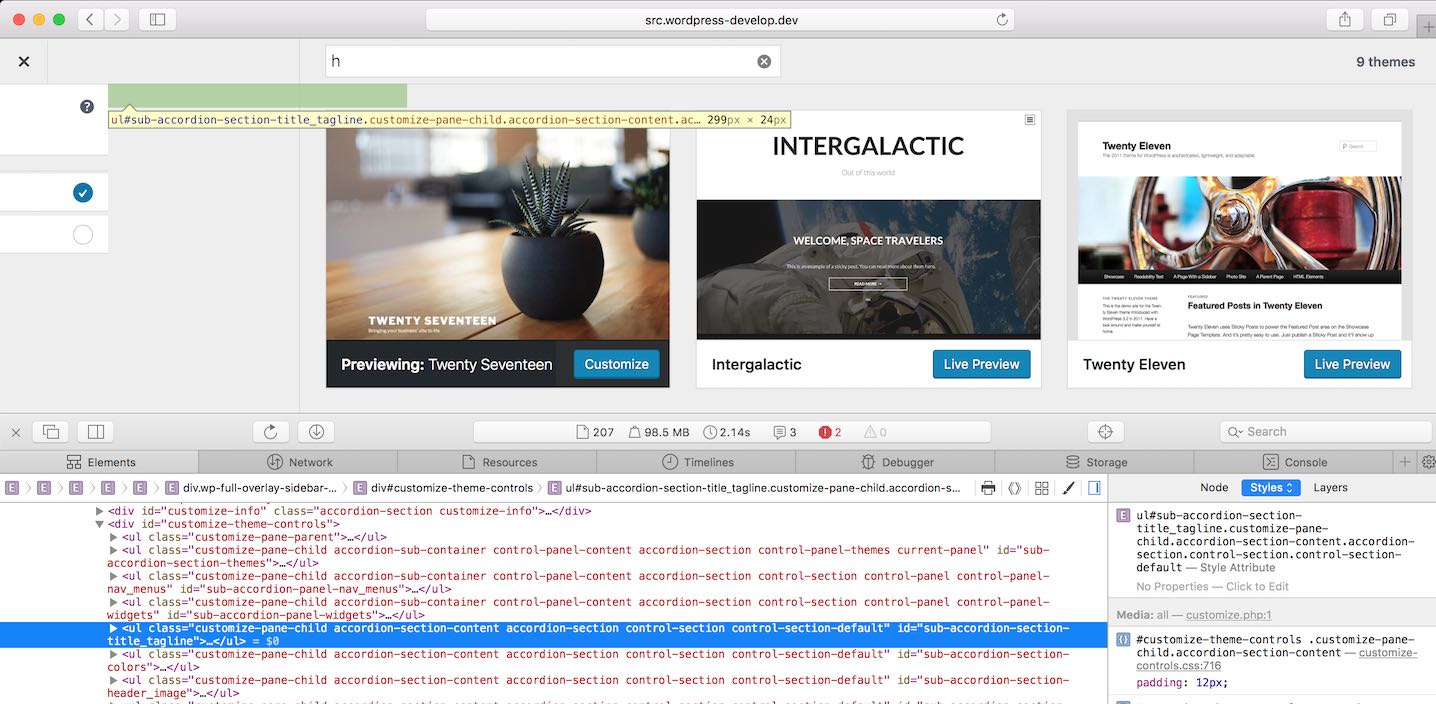
Task: Click the layout grid icon in DOM bar
Action: [1041, 488]
